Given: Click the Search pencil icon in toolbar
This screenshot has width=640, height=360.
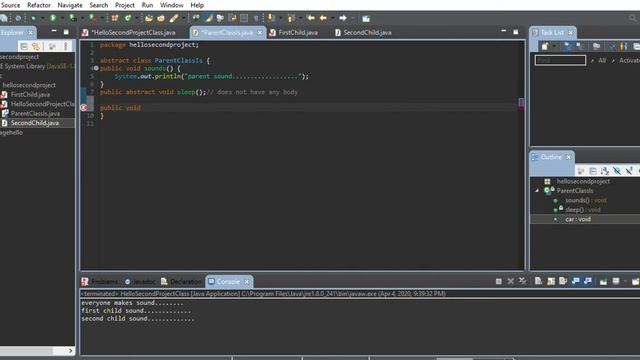Looking at the screenshot, I should 174,18.
